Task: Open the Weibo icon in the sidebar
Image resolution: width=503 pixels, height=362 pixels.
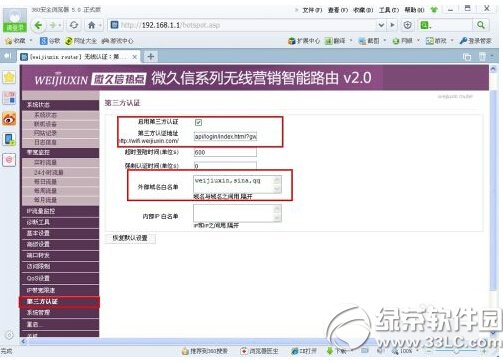Action: coord(9,118)
